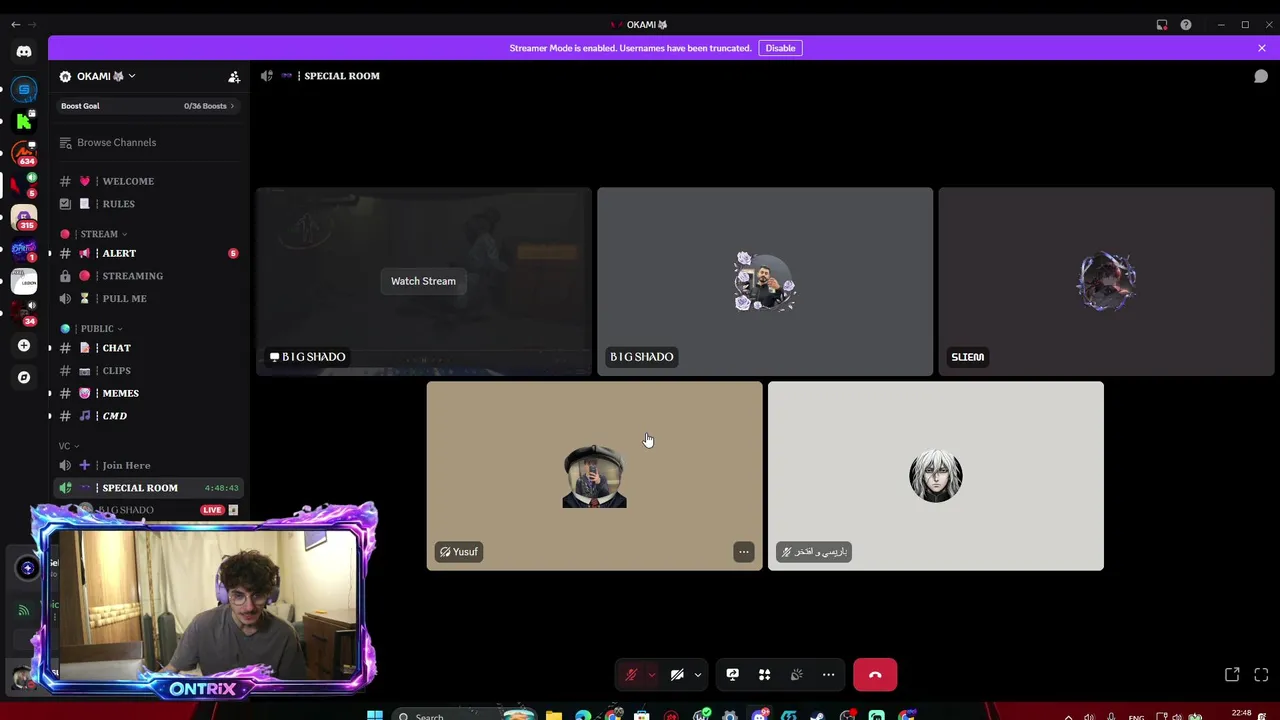Open the taskbar clock showing 22:48
This screenshot has width=1280, height=720.
point(1242,714)
